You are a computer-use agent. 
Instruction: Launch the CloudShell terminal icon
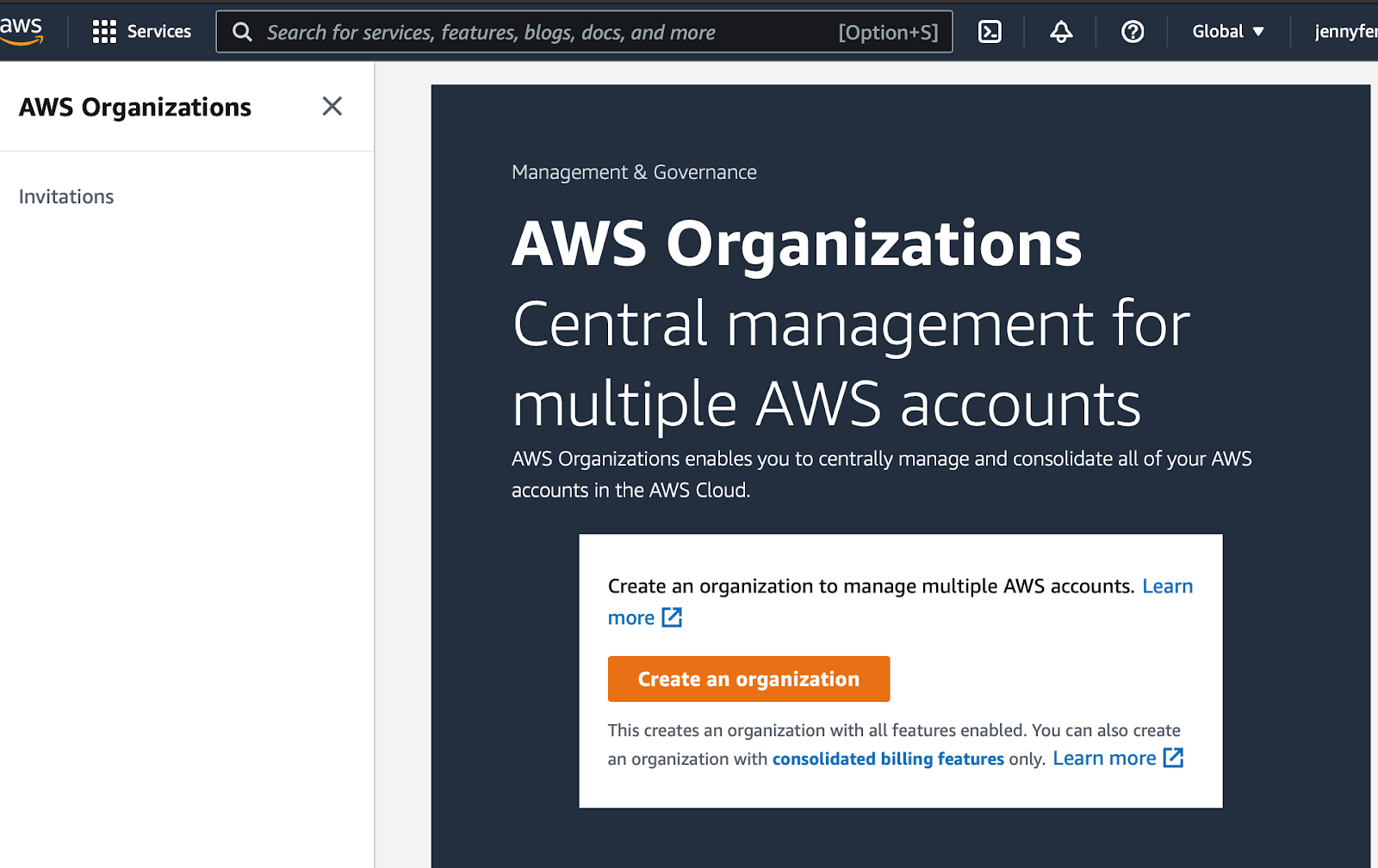(x=990, y=32)
